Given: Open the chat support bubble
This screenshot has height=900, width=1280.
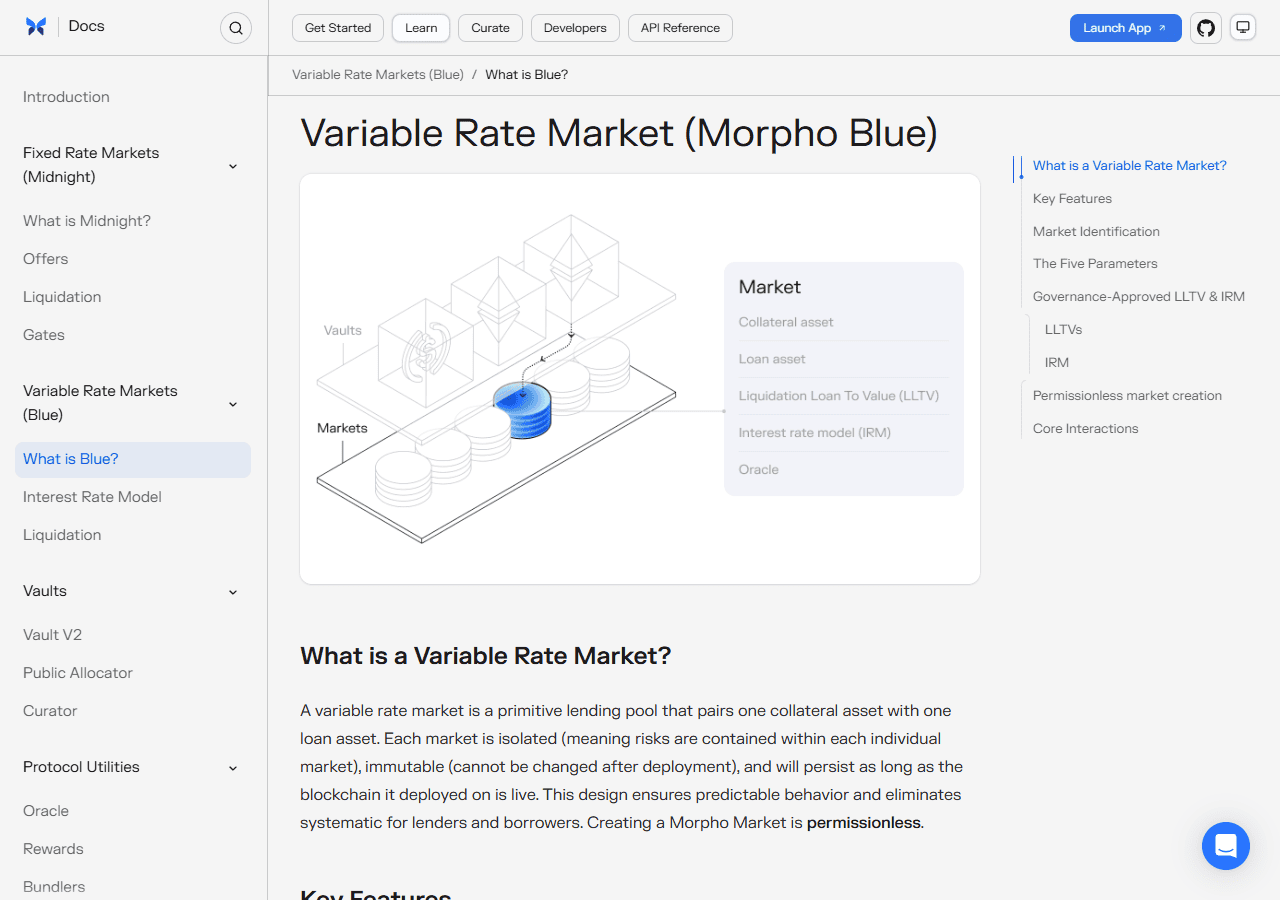Looking at the screenshot, I should [1226, 846].
